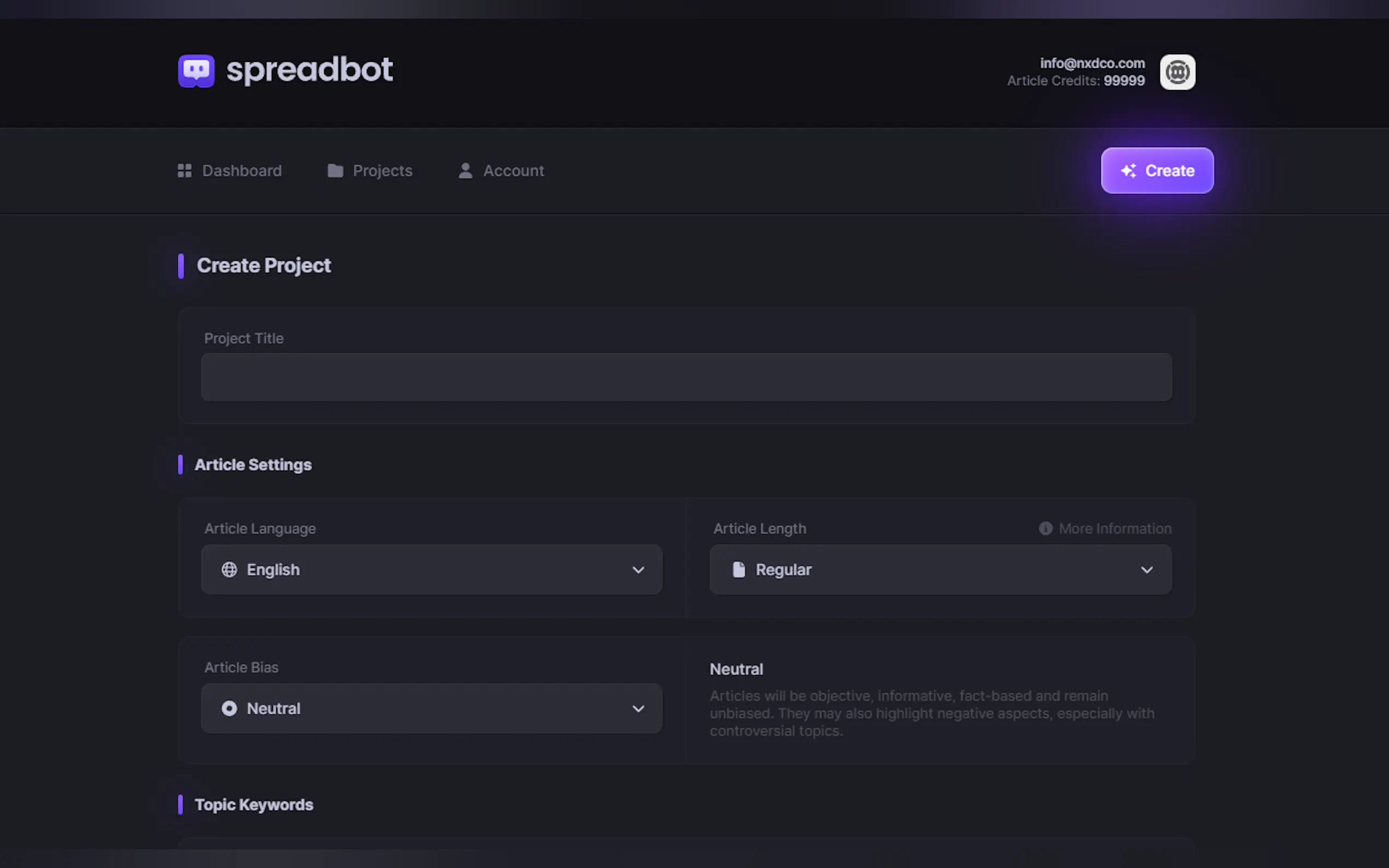Open the Article Language dropdown

431,570
